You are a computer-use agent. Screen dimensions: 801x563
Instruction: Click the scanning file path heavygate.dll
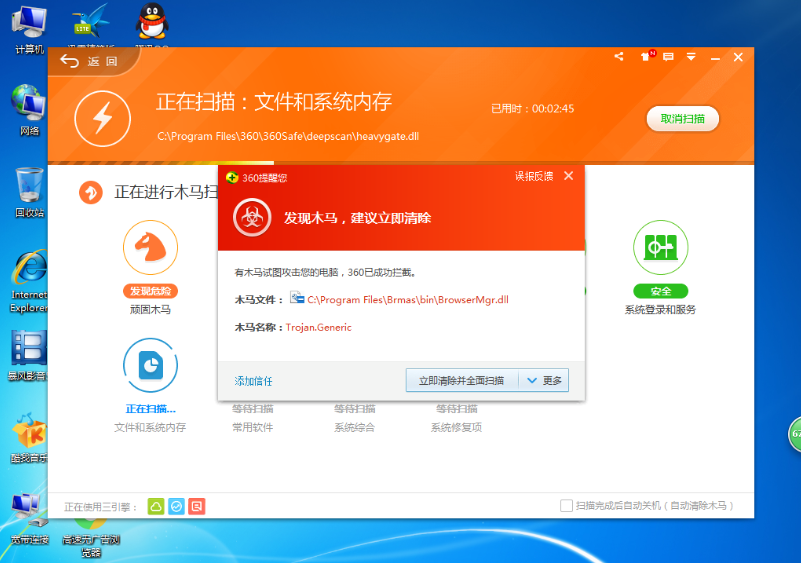click(x=288, y=136)
